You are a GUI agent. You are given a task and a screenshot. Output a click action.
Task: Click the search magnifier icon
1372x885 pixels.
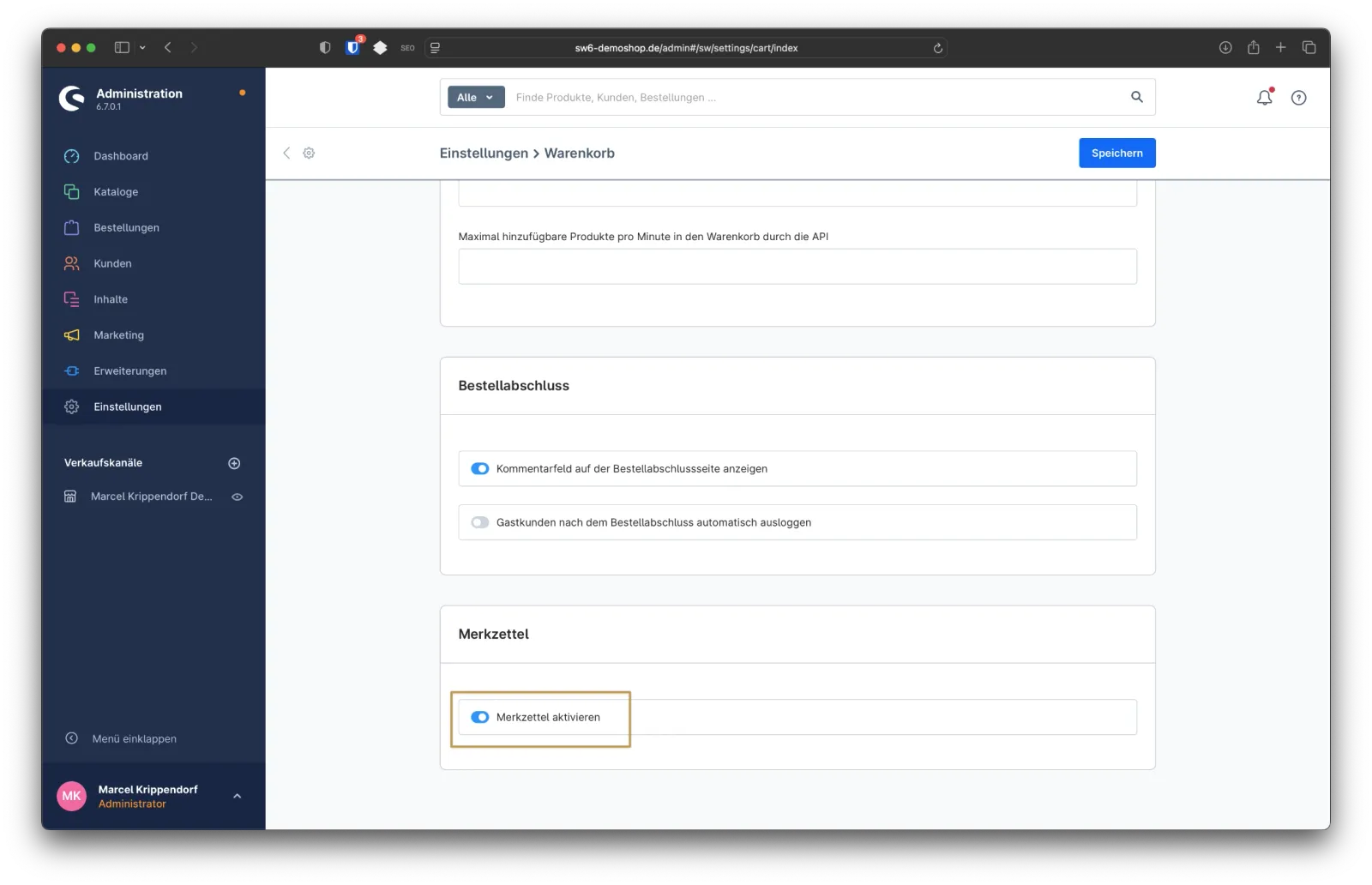[x=1136, y=97]
